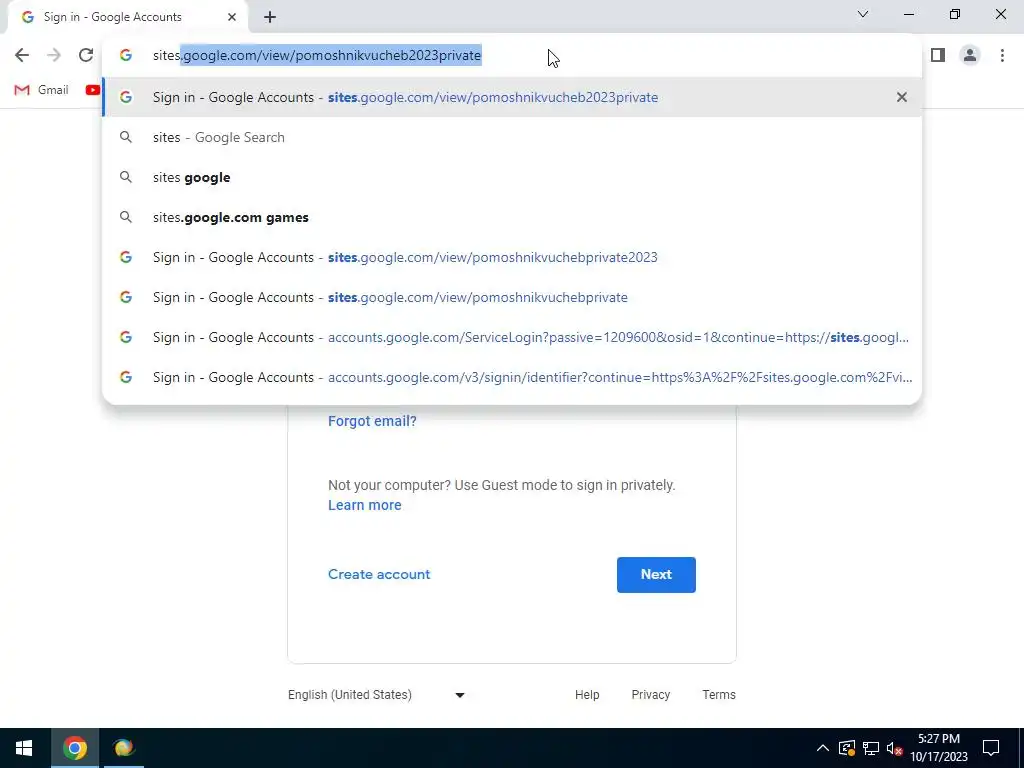Pick the 'sites google' search suggestion

click(512, 178)
